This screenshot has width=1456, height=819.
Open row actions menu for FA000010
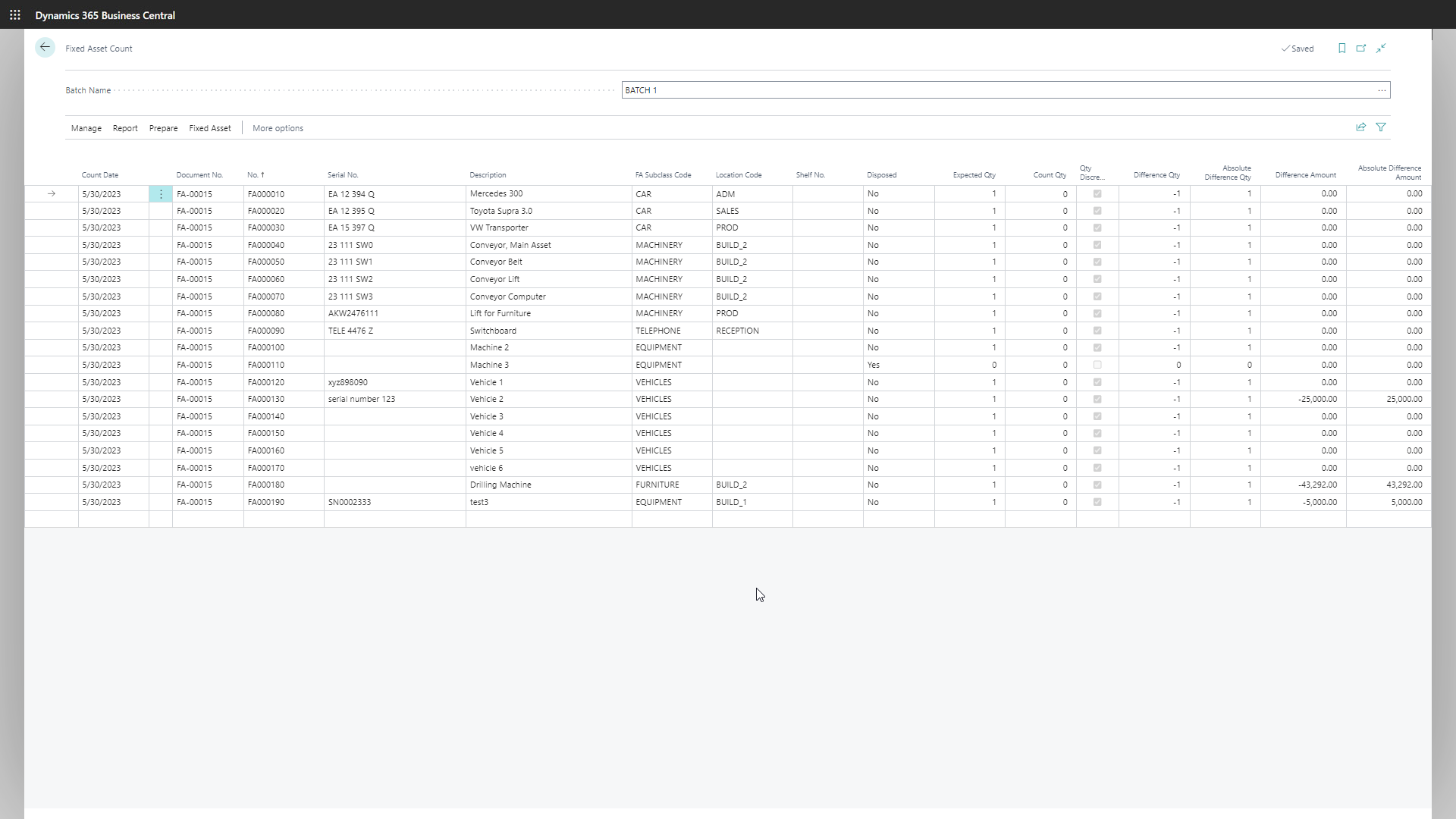tap(161, 194)
